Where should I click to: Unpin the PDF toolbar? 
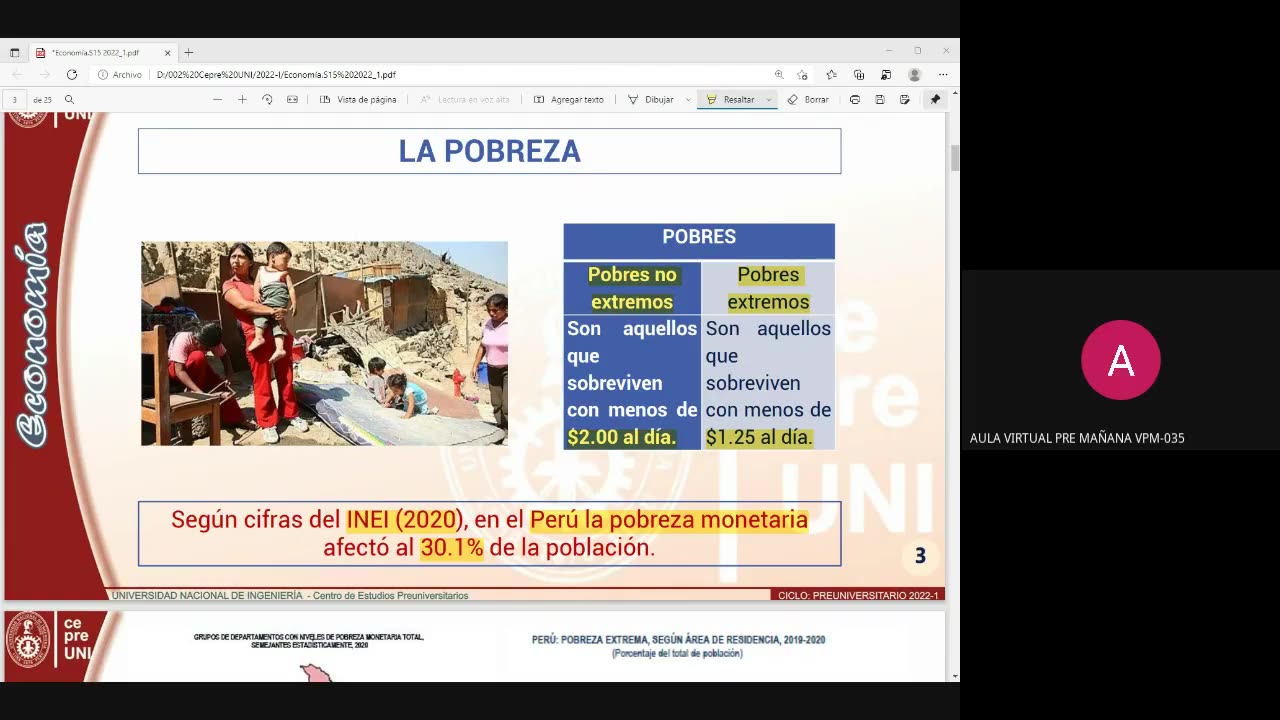coord(935,100)
